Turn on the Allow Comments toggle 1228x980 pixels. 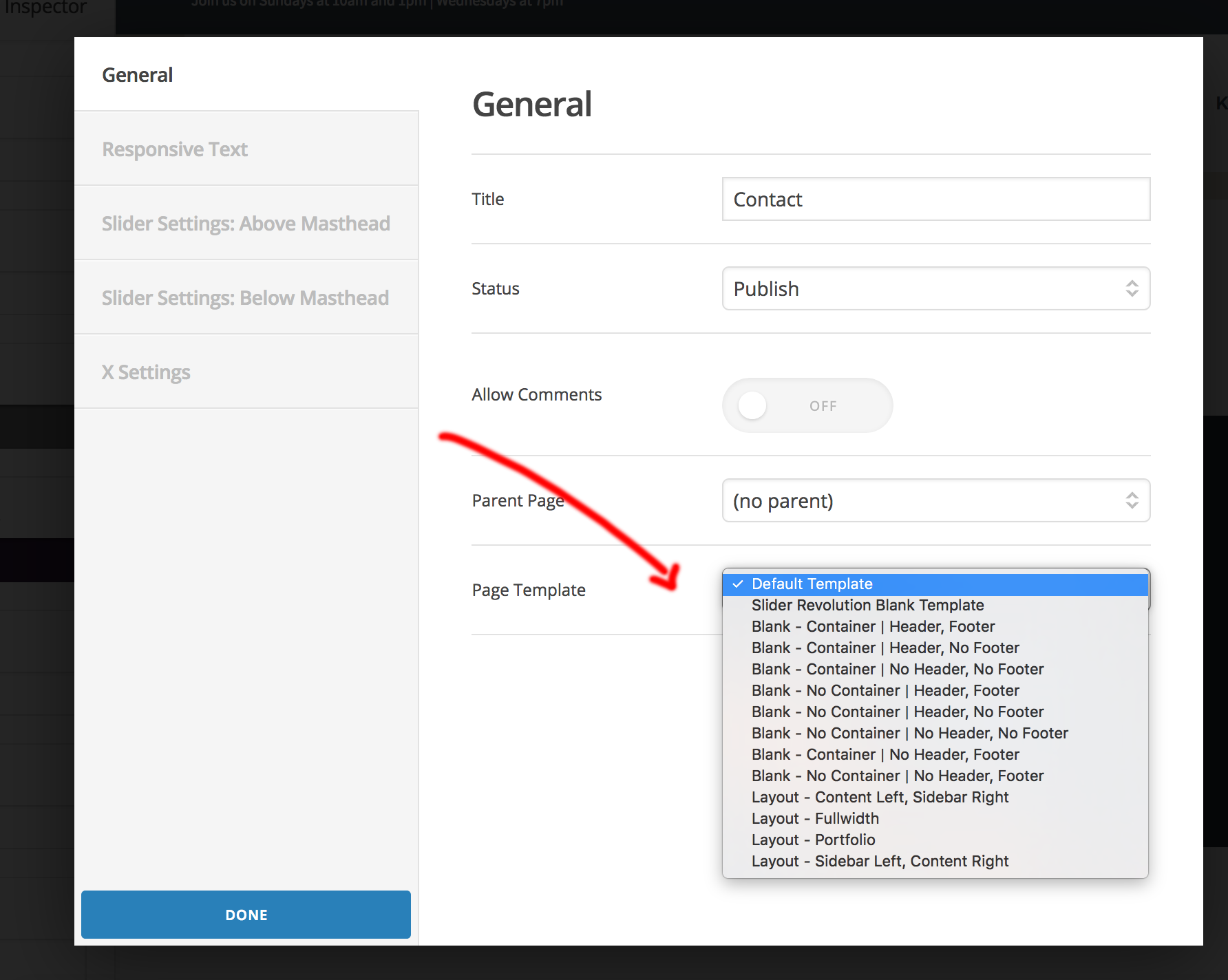tap(807, 405)
